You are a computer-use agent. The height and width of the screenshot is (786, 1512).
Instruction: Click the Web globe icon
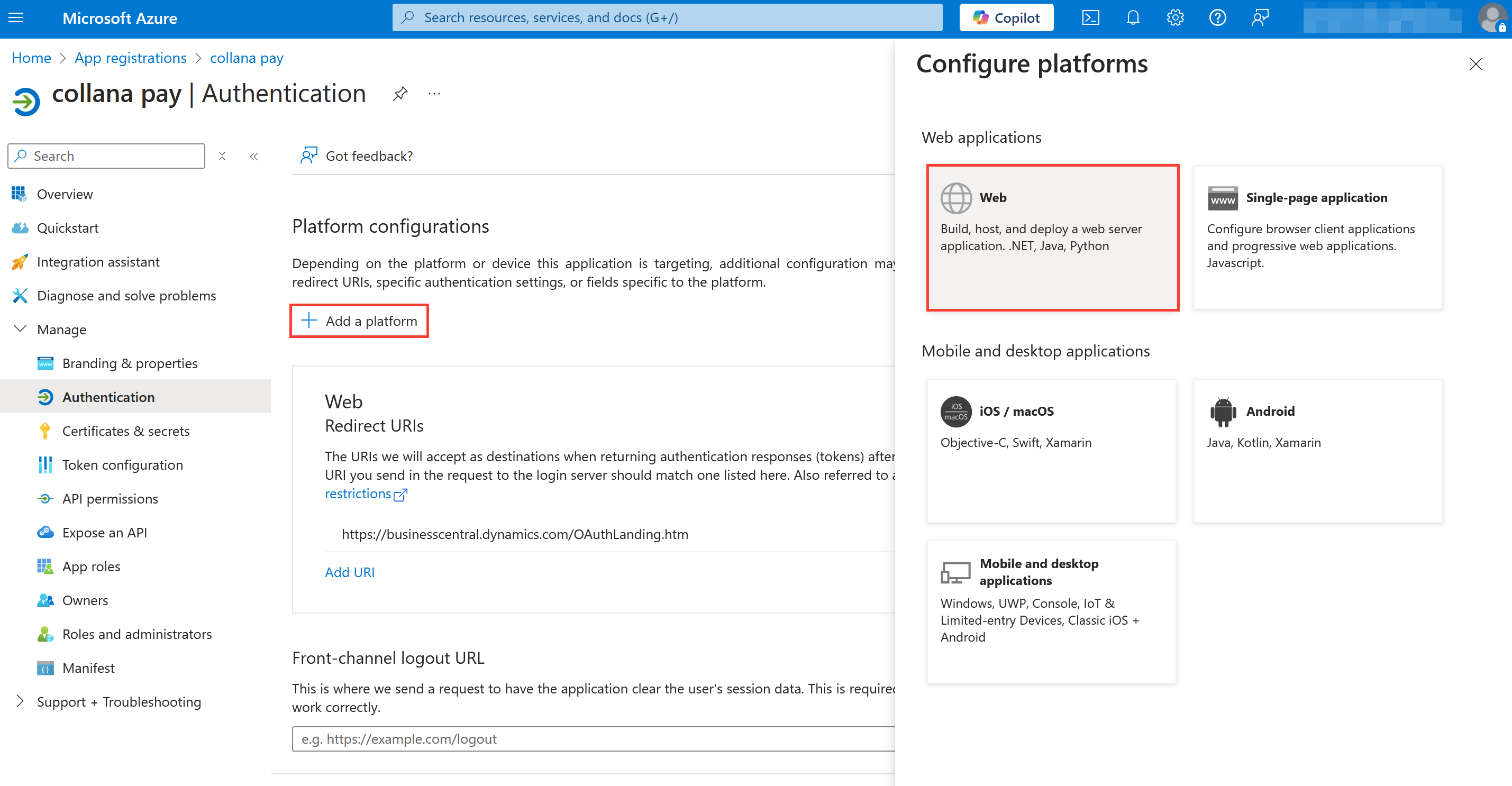[x=955, y=198]
